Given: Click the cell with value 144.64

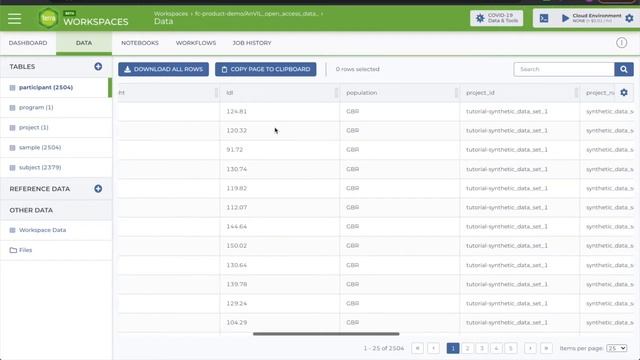Looking at the screenshot, I should point(280,227).
